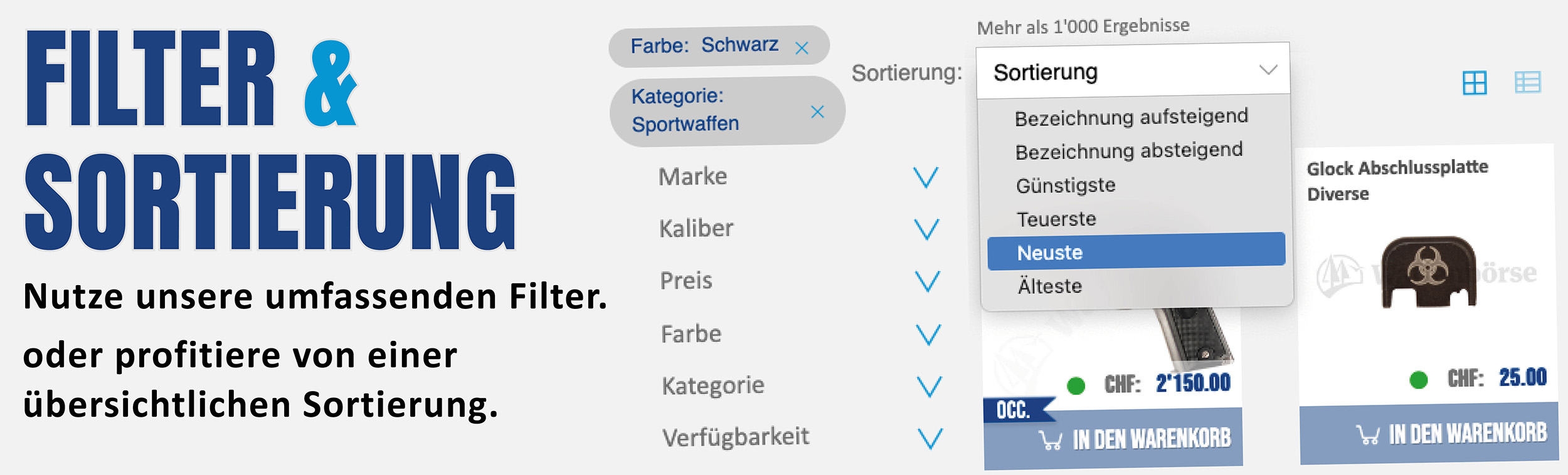1568x475 pixels.
Task: Expand the Kaliber filter
Action: 926,229
